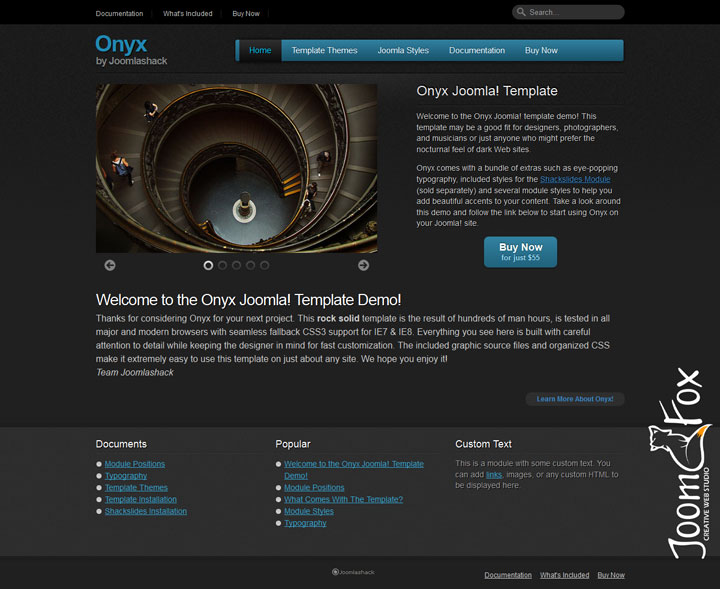Click the Onyx logo
This screenshot has height=589, width=720.
pos(121,45)
